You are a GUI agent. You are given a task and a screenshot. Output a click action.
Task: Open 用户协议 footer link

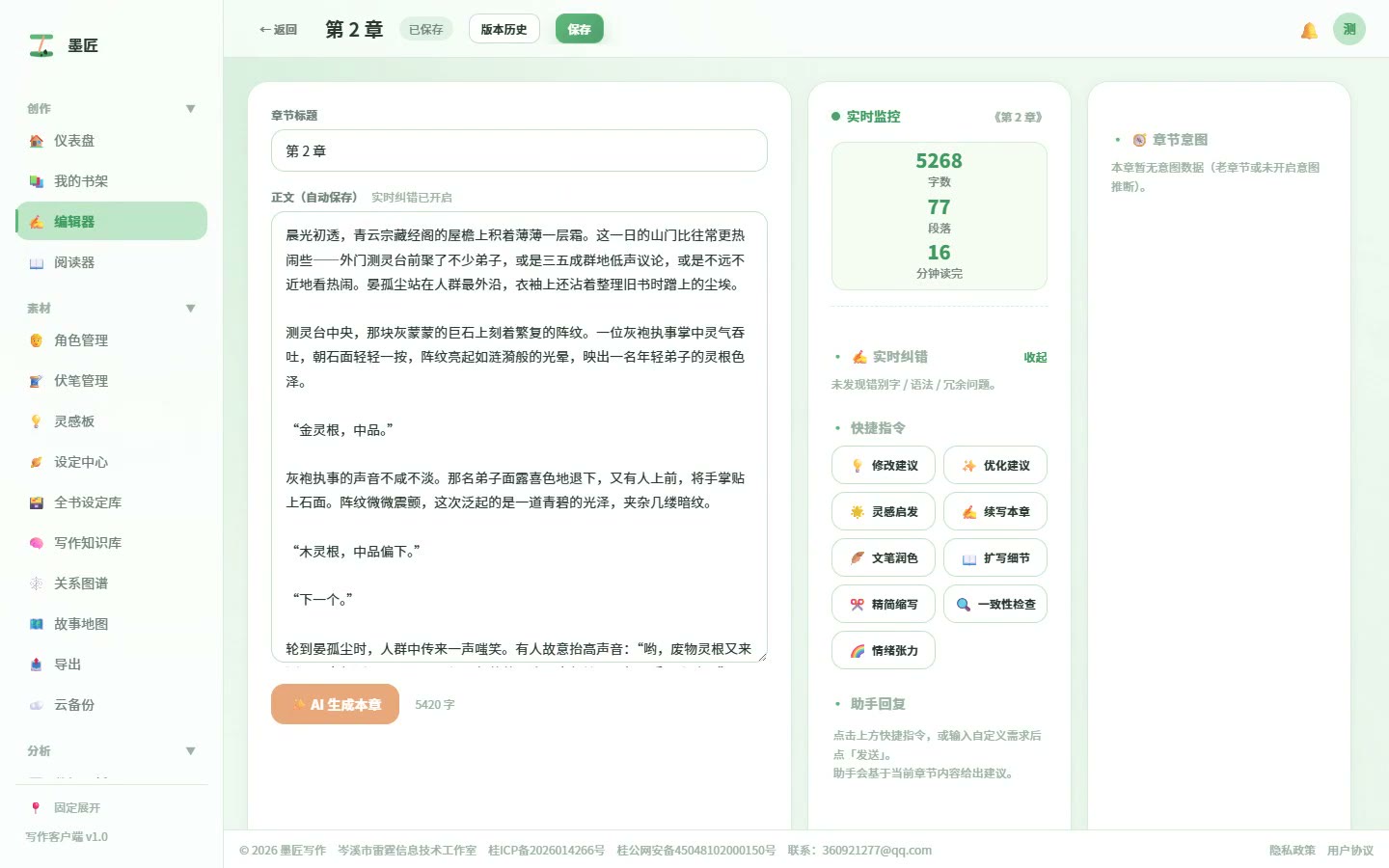coord(1349,850)
